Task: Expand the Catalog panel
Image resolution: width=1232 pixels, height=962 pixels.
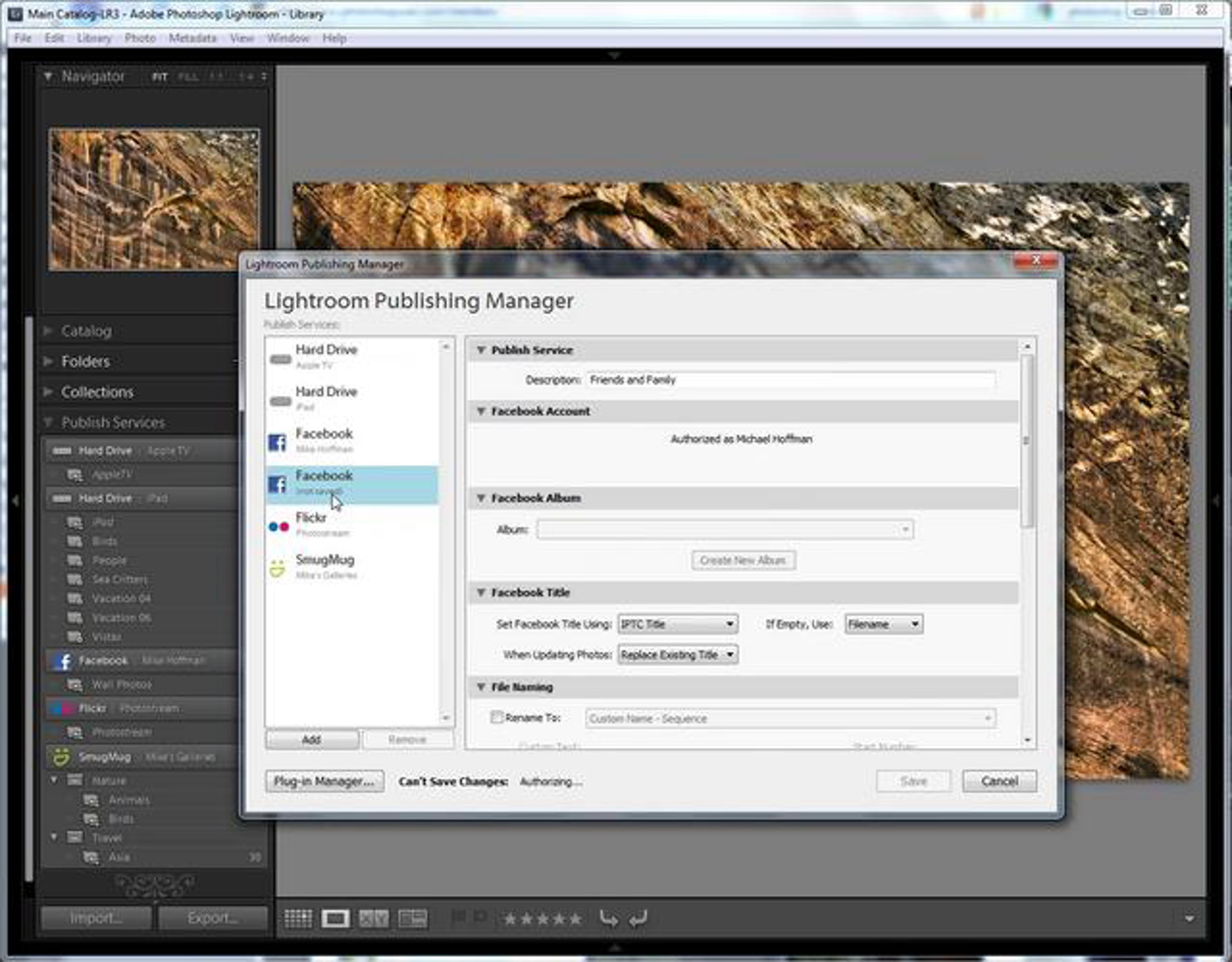Action: 48,330
